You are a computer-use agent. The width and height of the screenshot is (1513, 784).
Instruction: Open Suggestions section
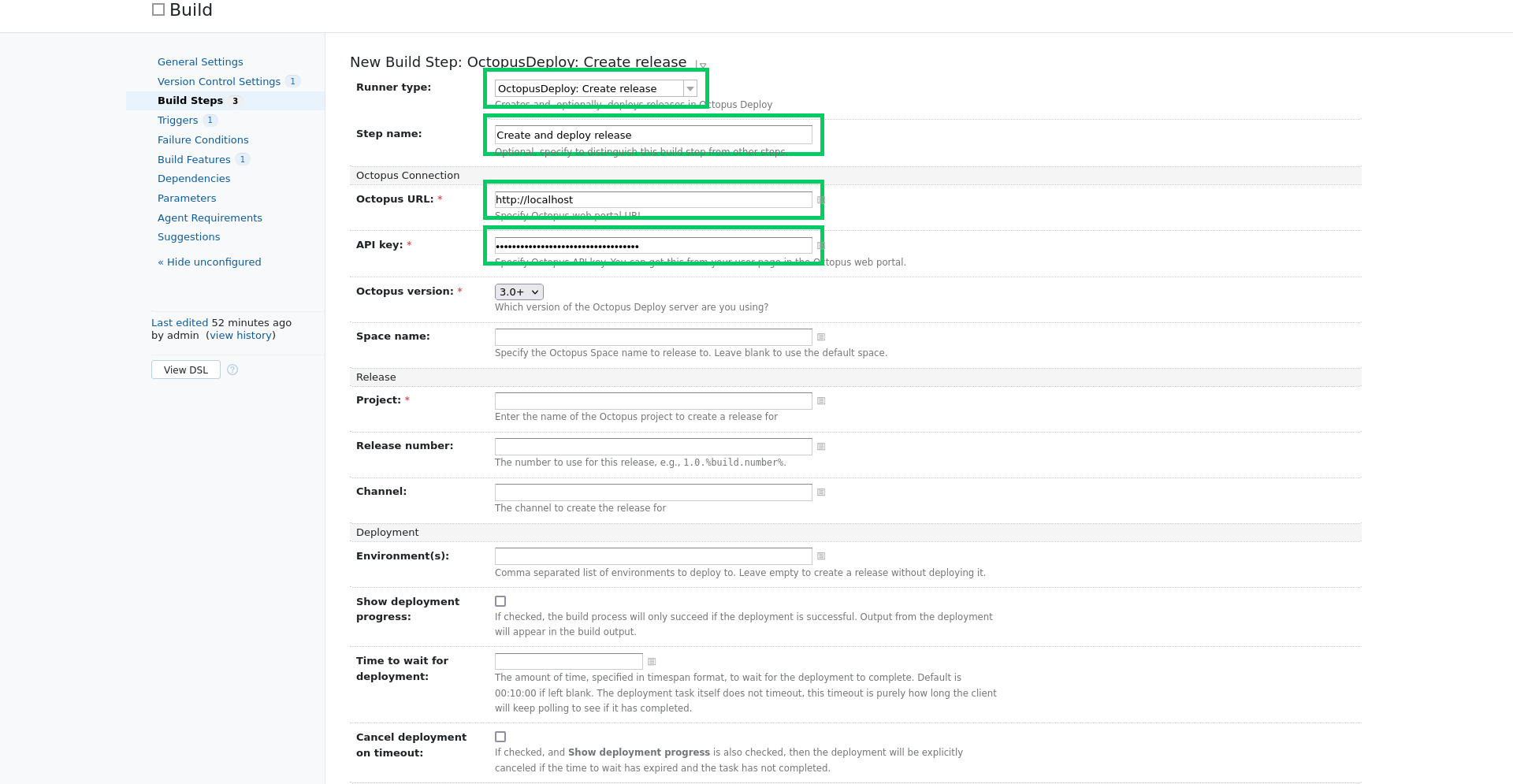(188, 236)
